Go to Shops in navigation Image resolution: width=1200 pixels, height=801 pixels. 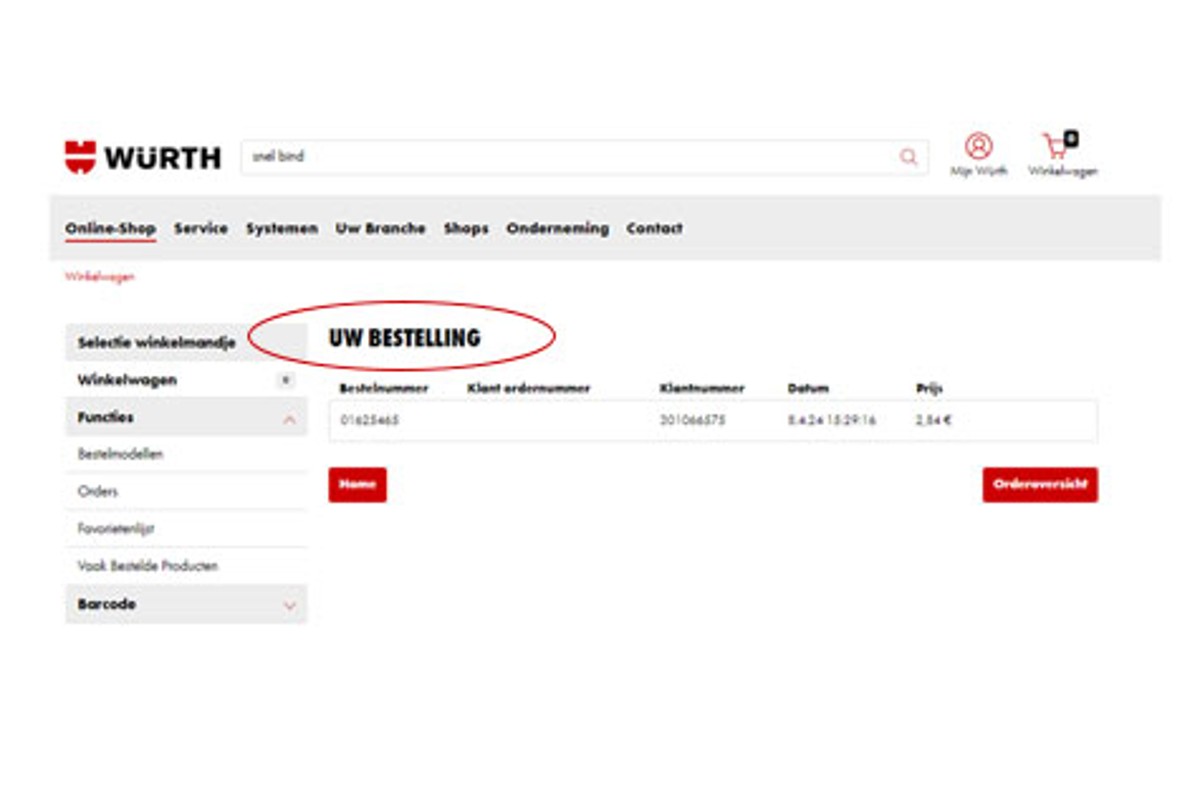point(466,228)
